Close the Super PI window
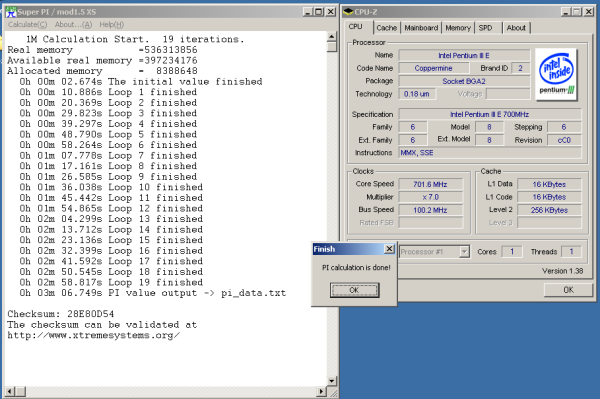The height and width of the screenshot is (399, 600). click(x=331, y=12)
